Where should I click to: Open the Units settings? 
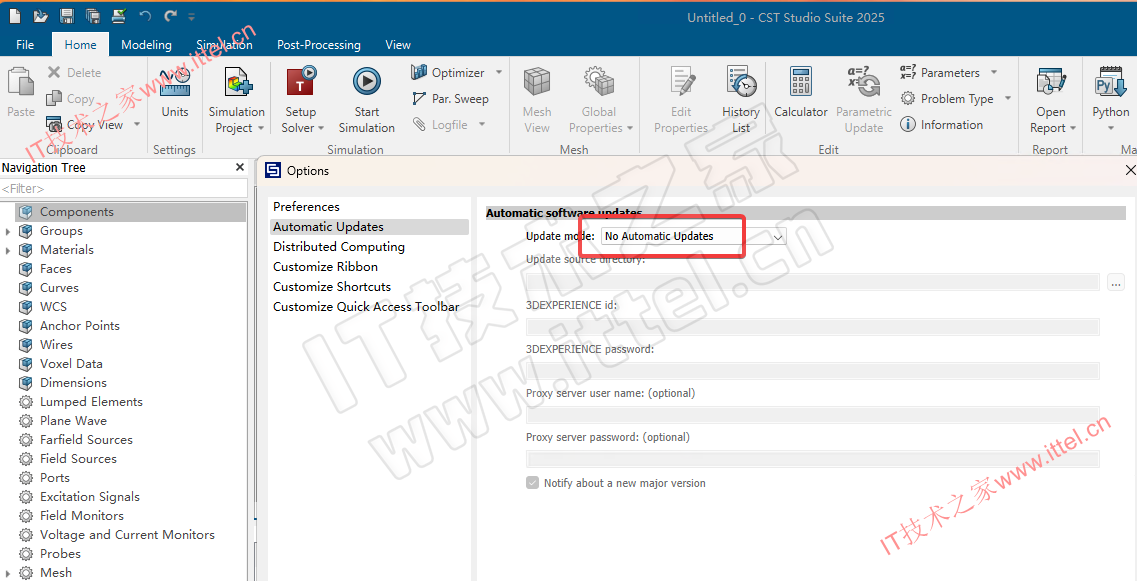click(175, 91)
